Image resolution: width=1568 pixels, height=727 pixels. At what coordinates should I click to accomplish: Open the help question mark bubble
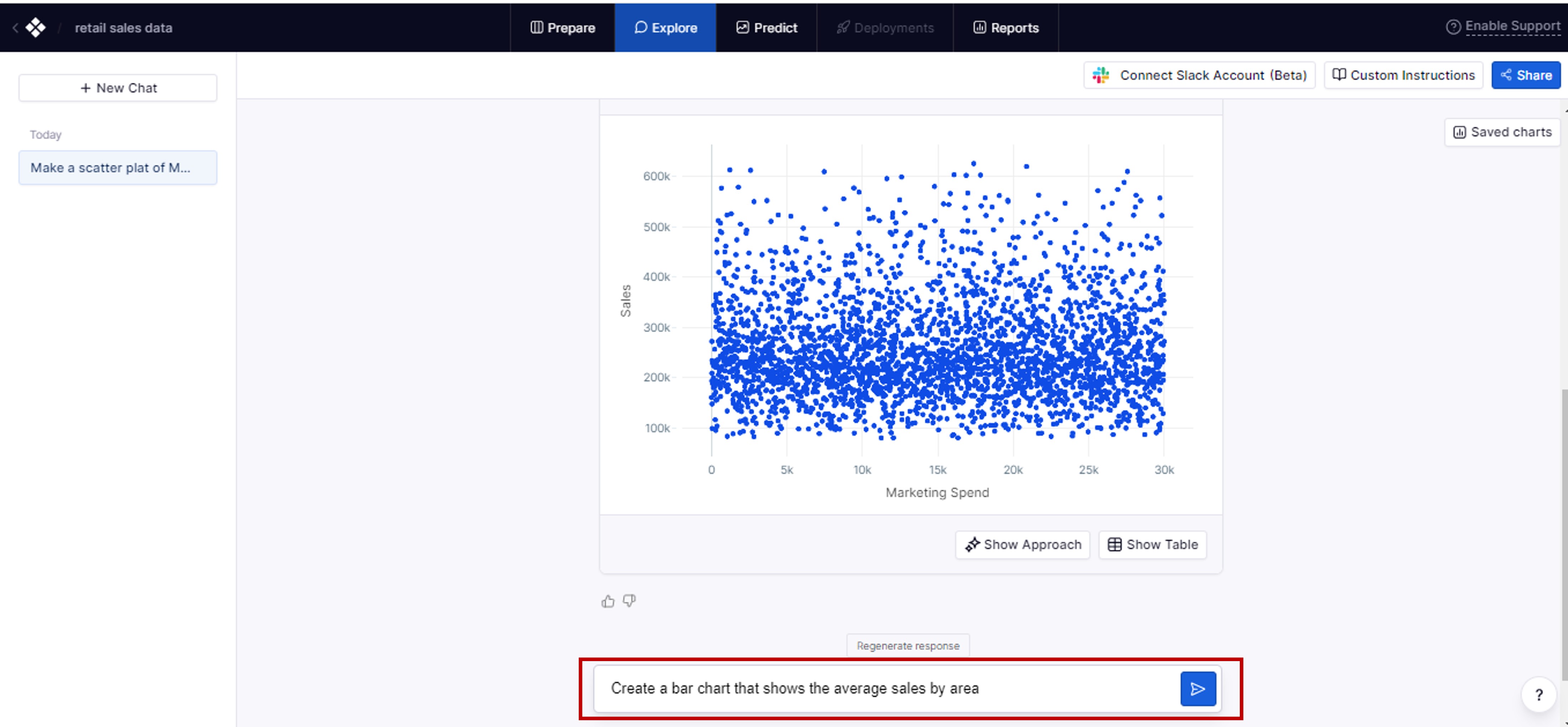(1538, 695)
